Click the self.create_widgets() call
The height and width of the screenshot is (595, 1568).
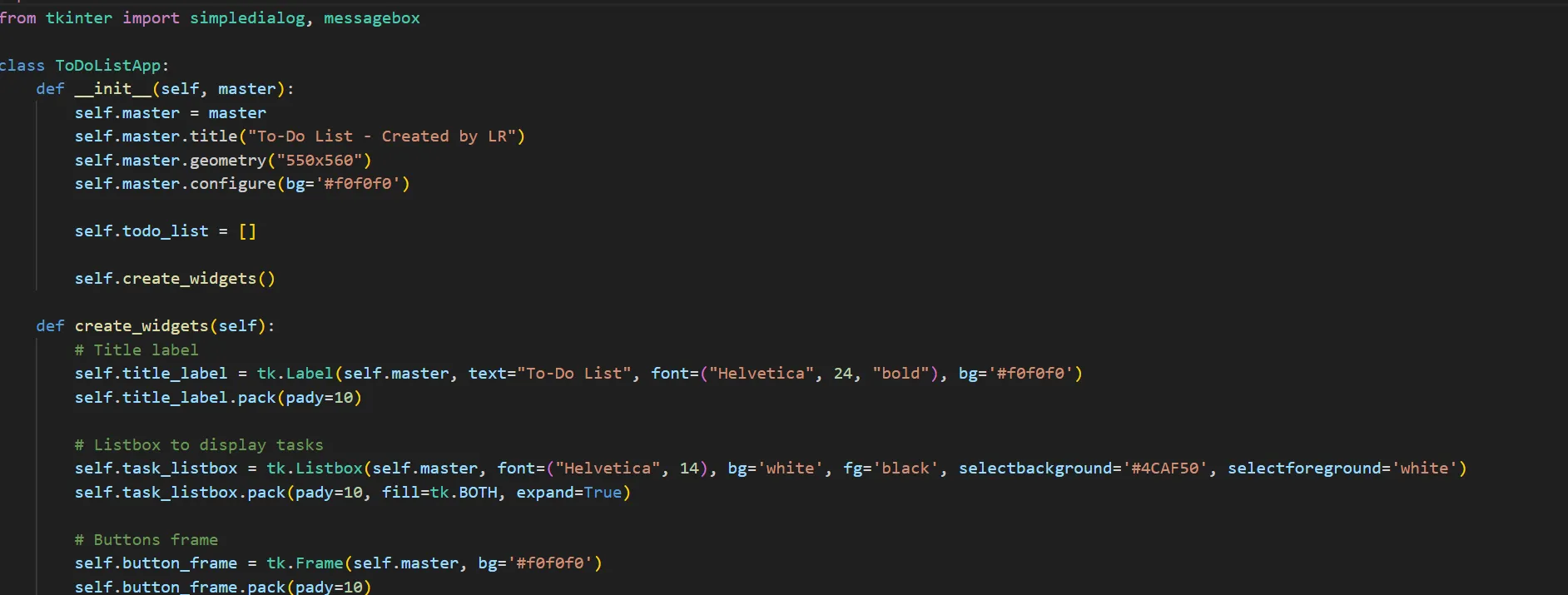(174, 279)
